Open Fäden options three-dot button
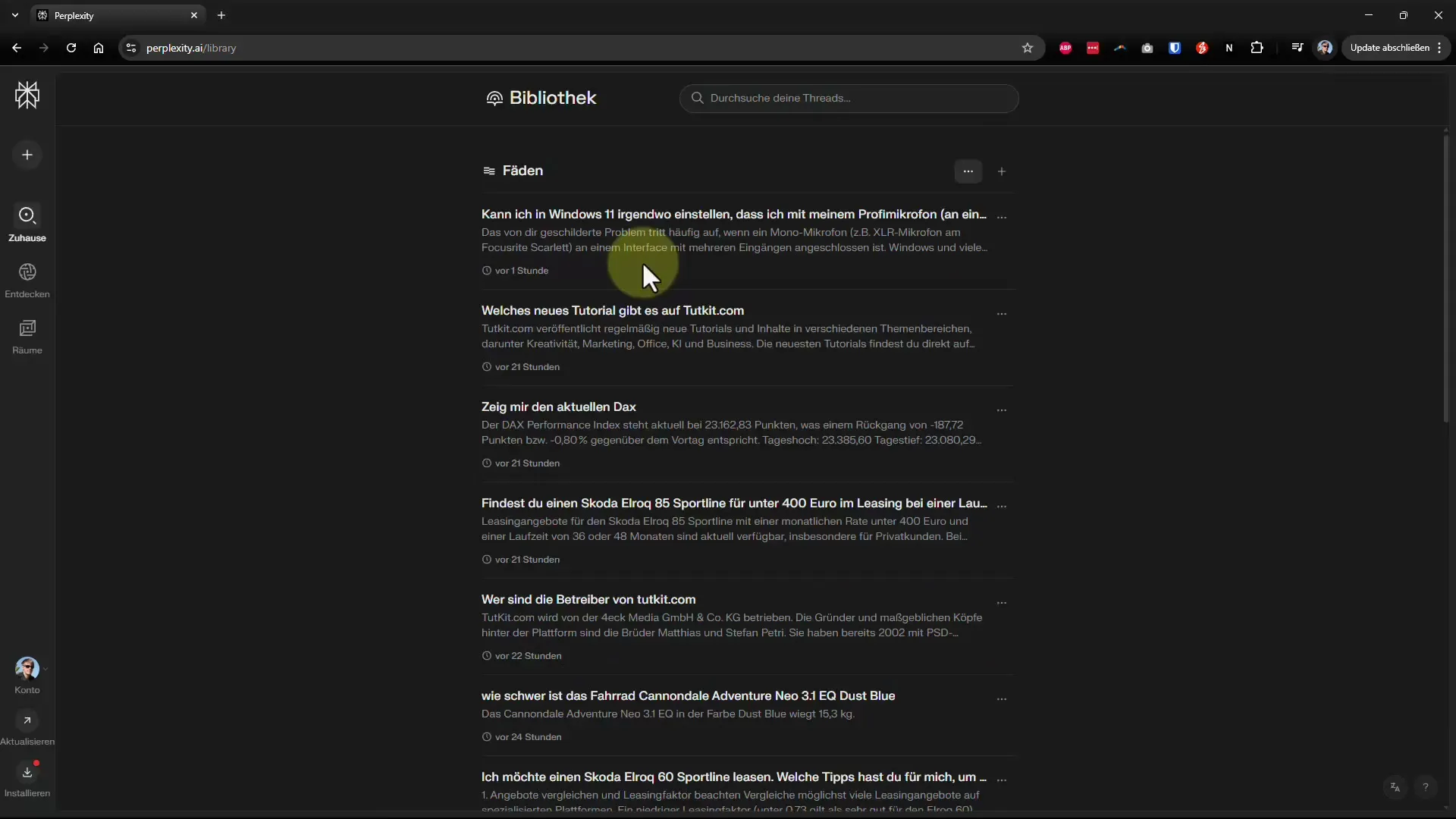Viewport: 1456px width, 819px height. tap(968, 171)
